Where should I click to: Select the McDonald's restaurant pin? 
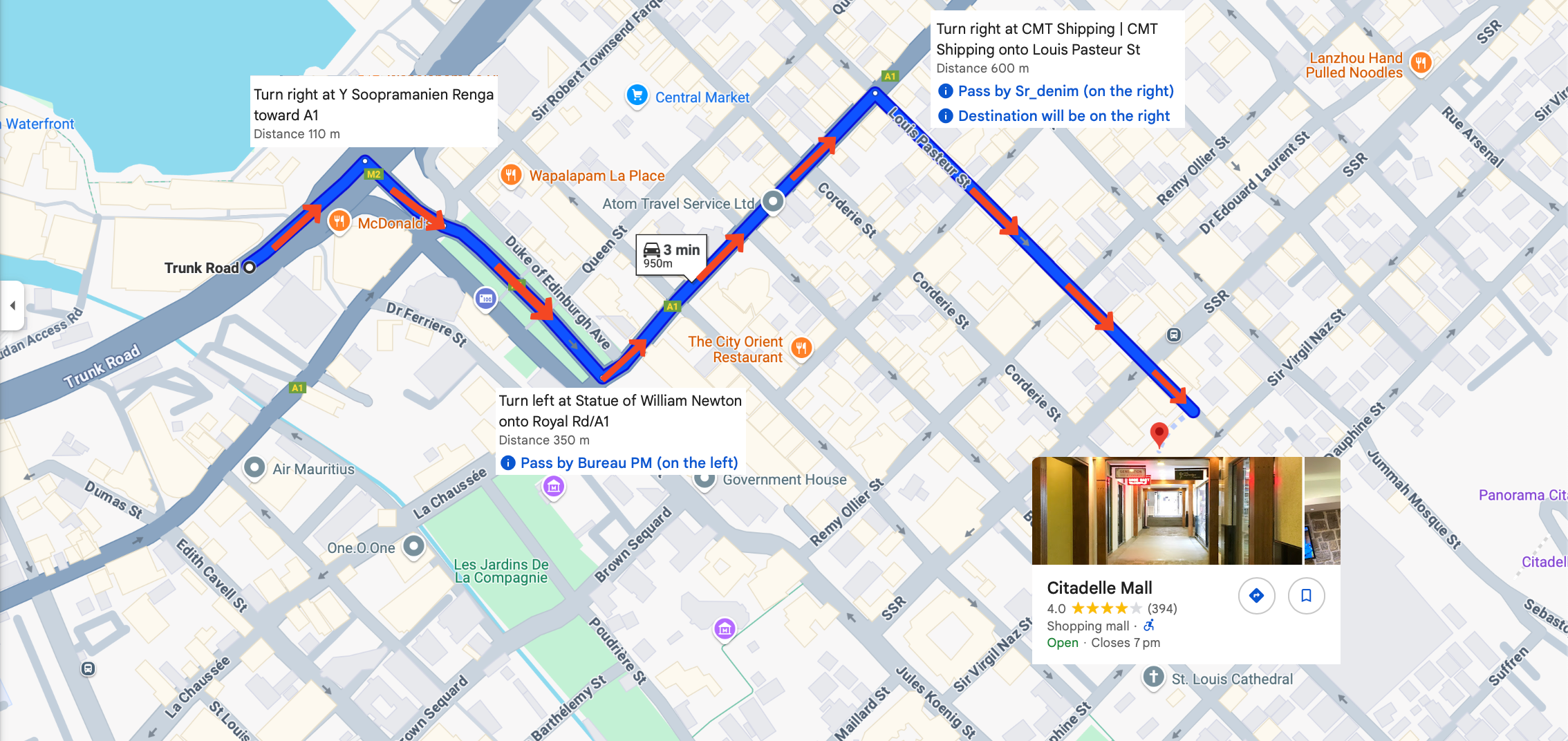tap(338, 222)
